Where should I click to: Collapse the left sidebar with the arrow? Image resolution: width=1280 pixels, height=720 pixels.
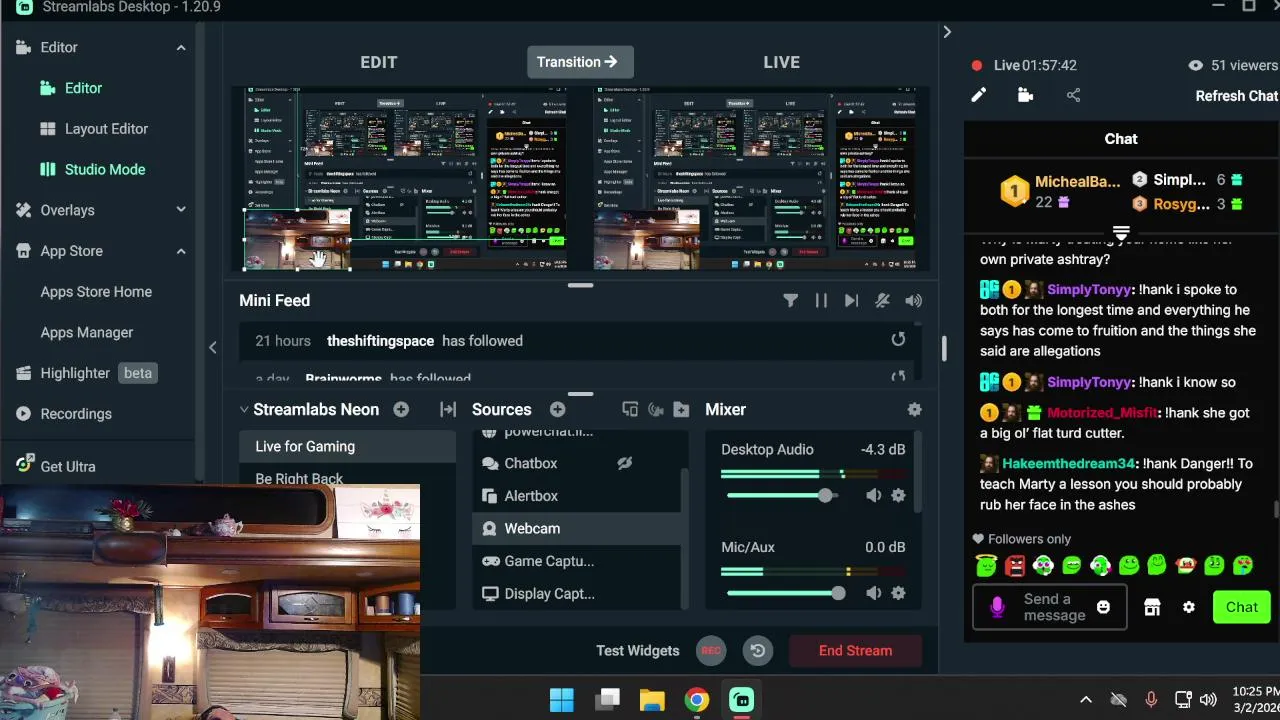coord(212,347)
